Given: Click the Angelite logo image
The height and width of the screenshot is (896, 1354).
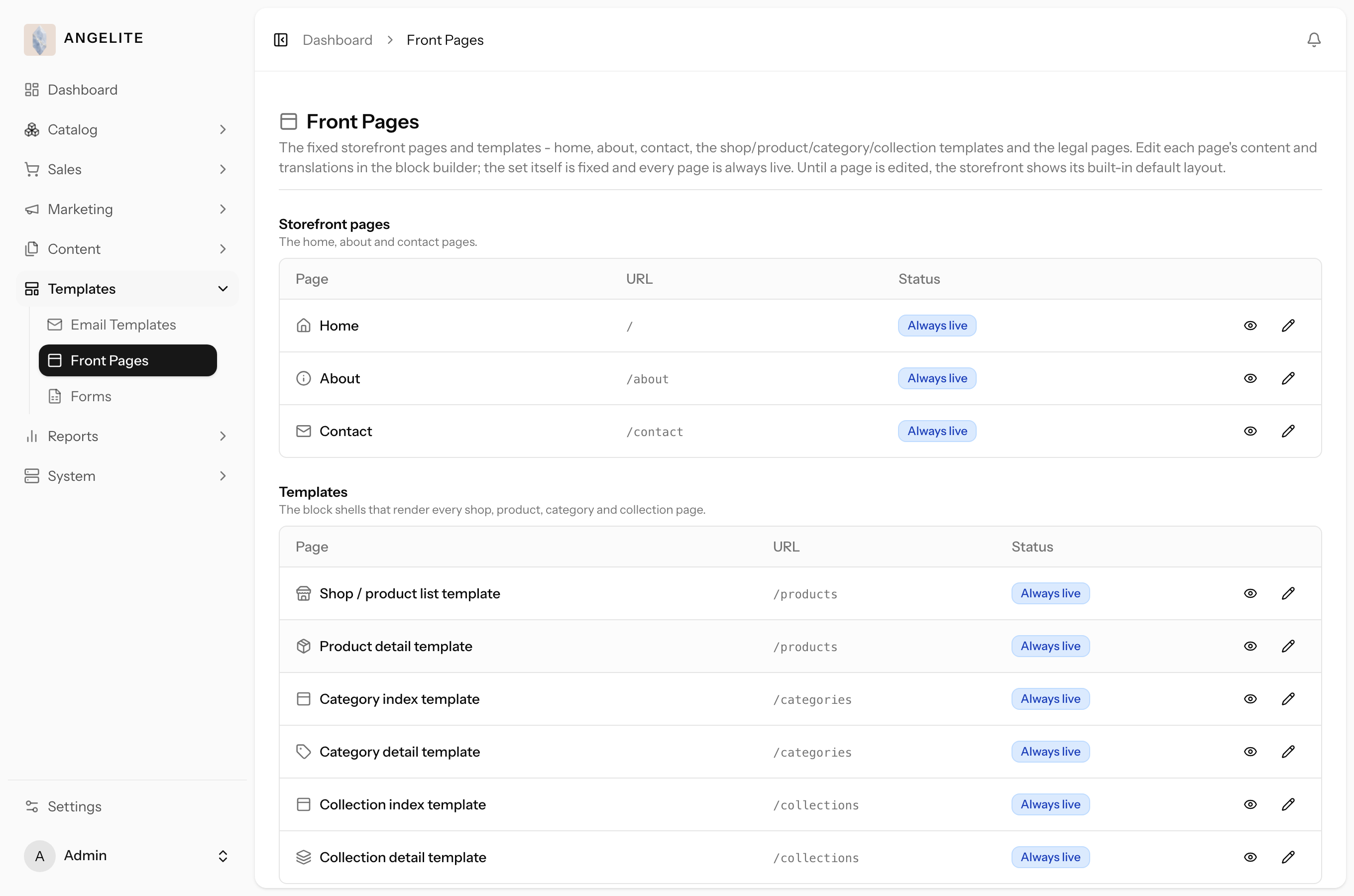Looking at the screenshot, I should tap(39, 39).
